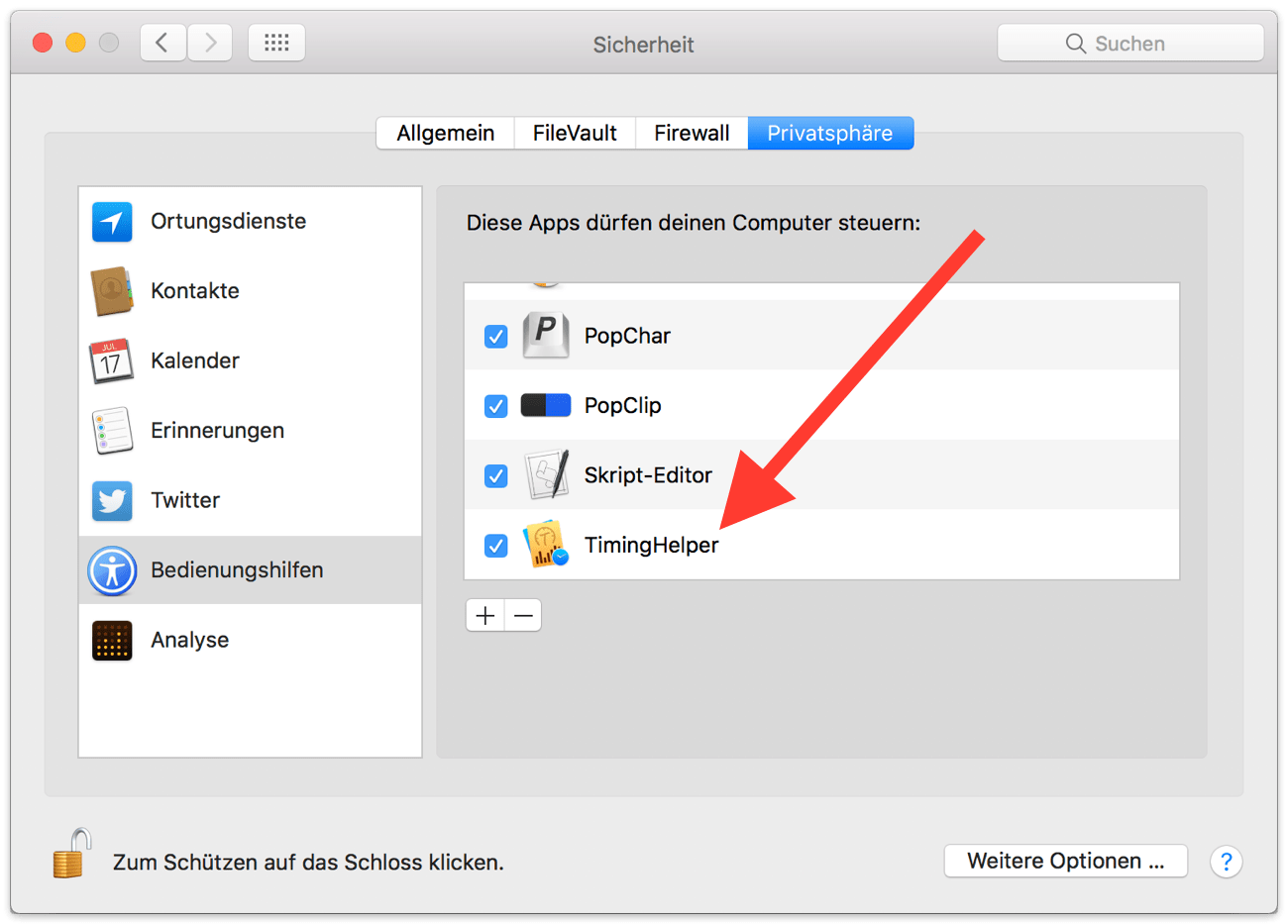Go back with the left chevron button

point(162,43)
